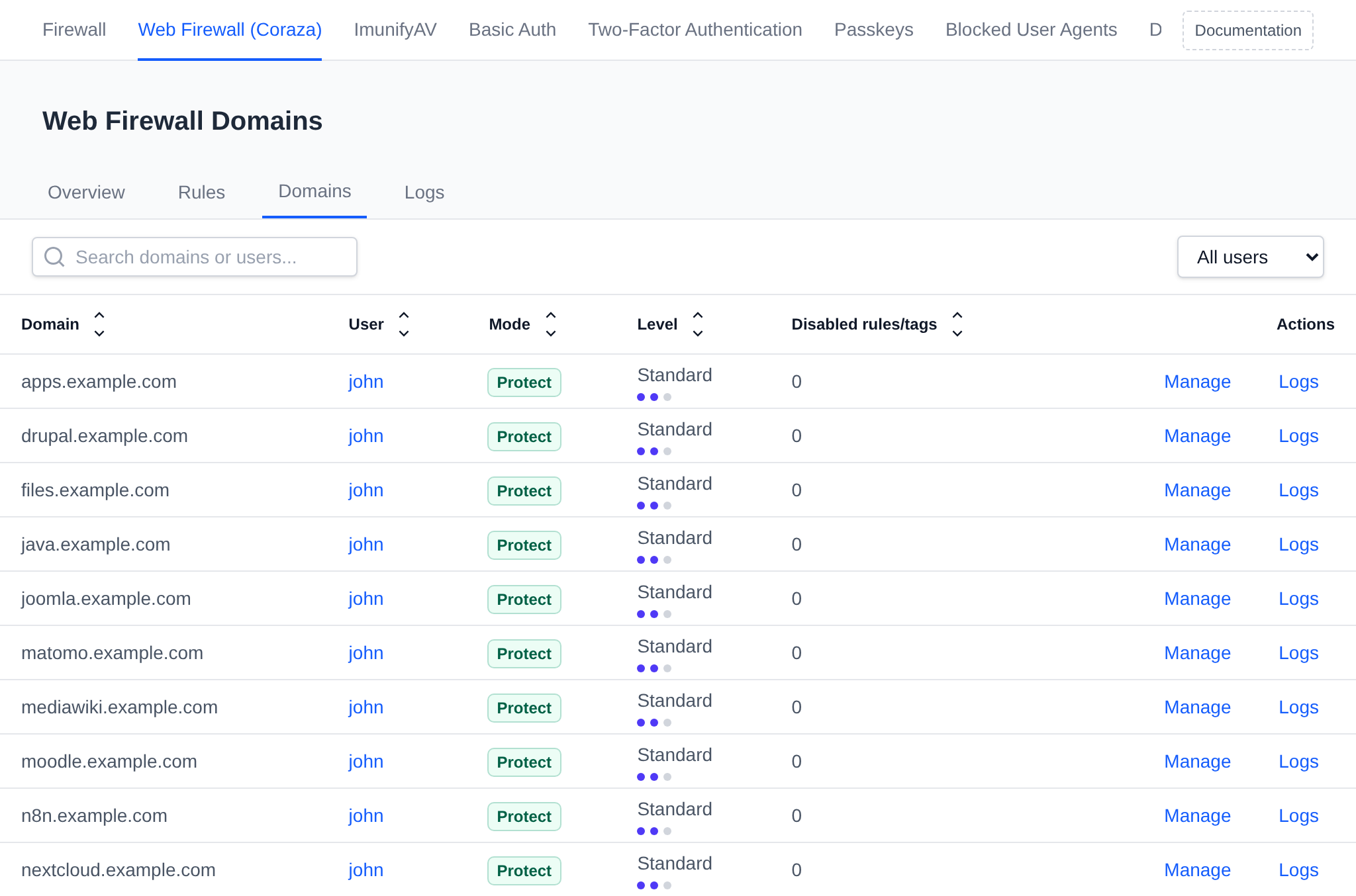The width and height of the screenshot is (1356, 896).
Task: Click Protect badge for apps.example.com
Action: pos(524,382)
